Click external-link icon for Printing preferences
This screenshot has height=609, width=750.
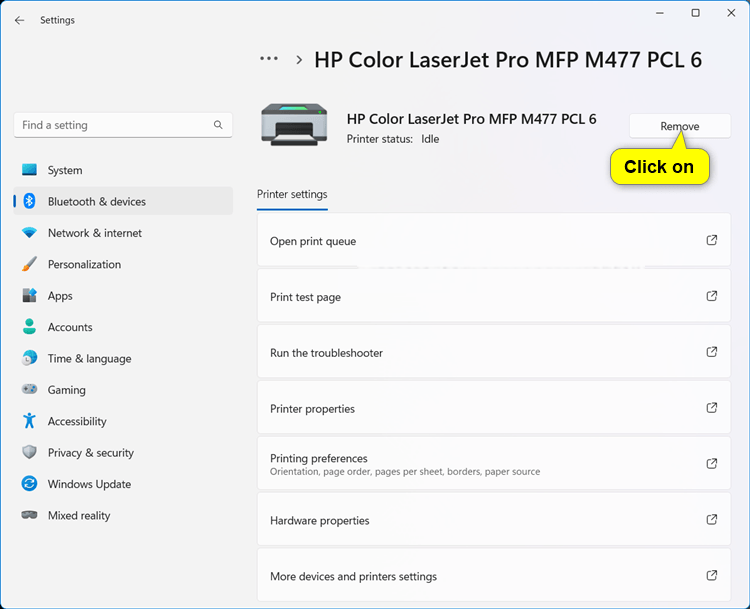[712, 463]
